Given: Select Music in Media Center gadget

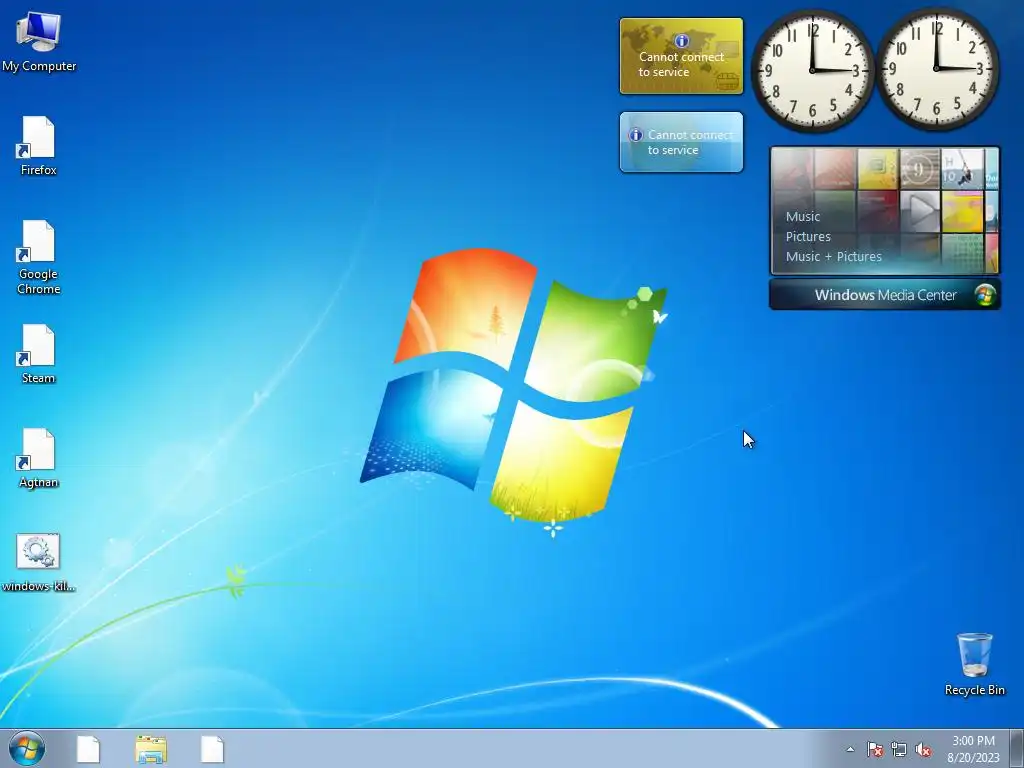Looking at the screenshot, I should [x=803, y=216].
